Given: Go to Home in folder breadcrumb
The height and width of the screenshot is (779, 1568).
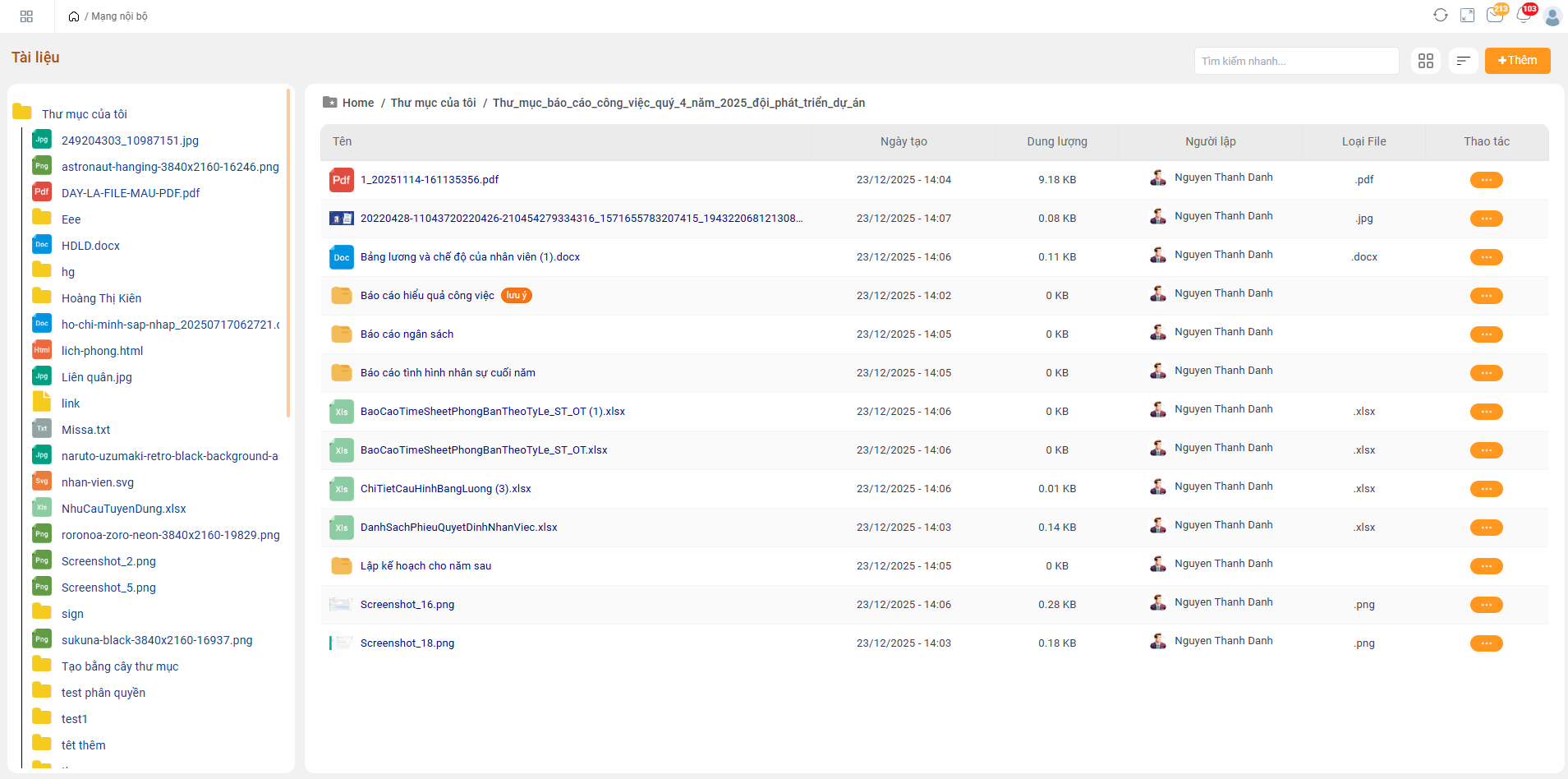Looking at the screenshot, I should (357, 103).
